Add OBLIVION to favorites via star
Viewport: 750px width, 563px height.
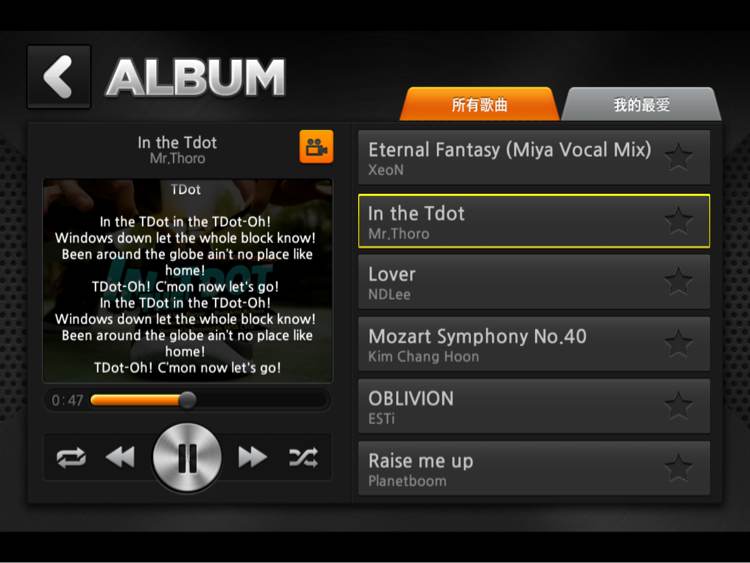(678, 406)
